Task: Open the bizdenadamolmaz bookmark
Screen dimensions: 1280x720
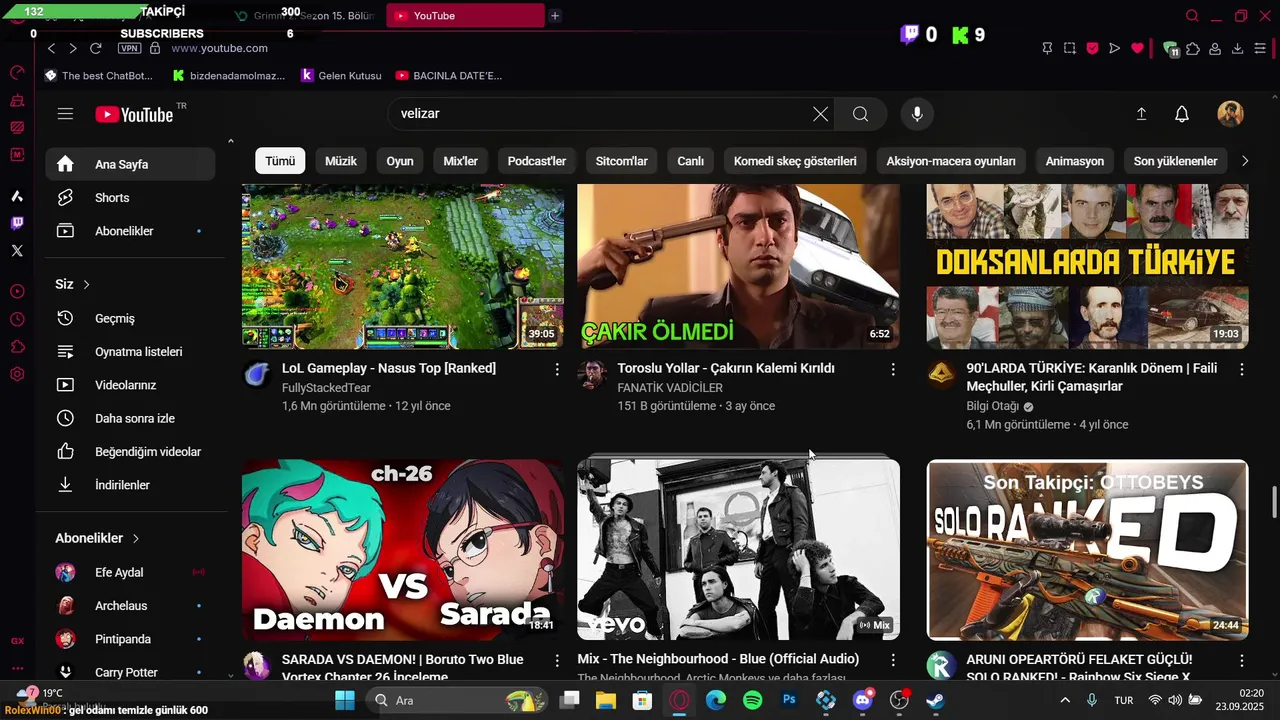Action: (x=228, y=75)
